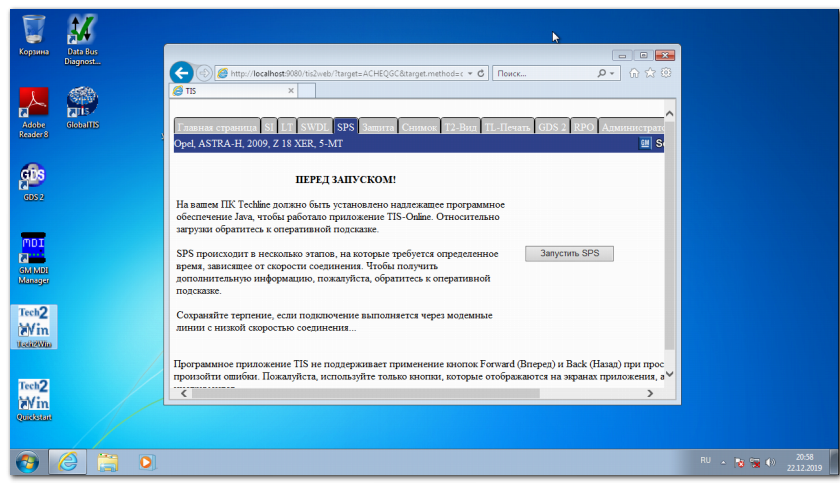The width and height of the screenshot is (840, 487).
Task: Open Data Bus Diagnostic desktop shortcut
Action: [82, 40]
